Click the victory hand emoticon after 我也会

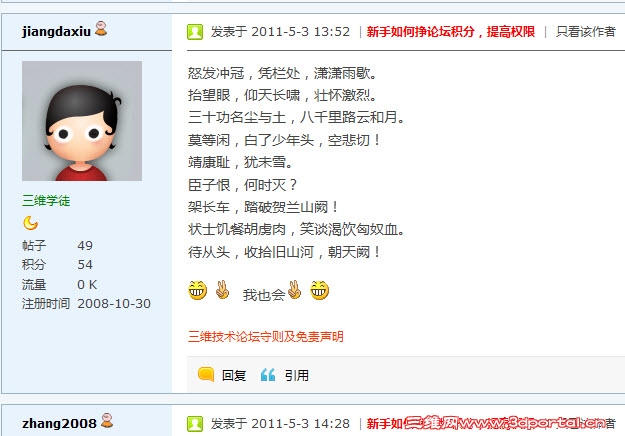295,290
